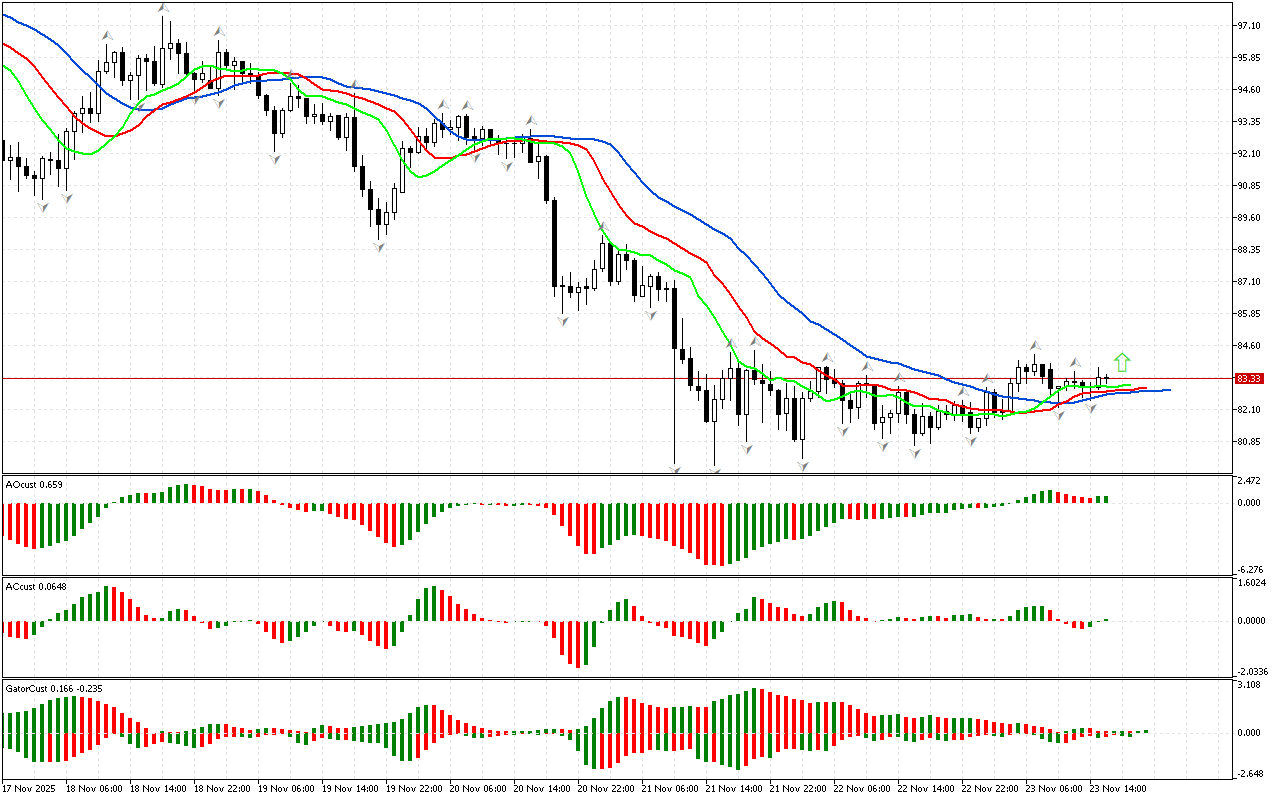Click the 2.472 value on AOcust scale

pyautogui.click(x=1251, y=482)
